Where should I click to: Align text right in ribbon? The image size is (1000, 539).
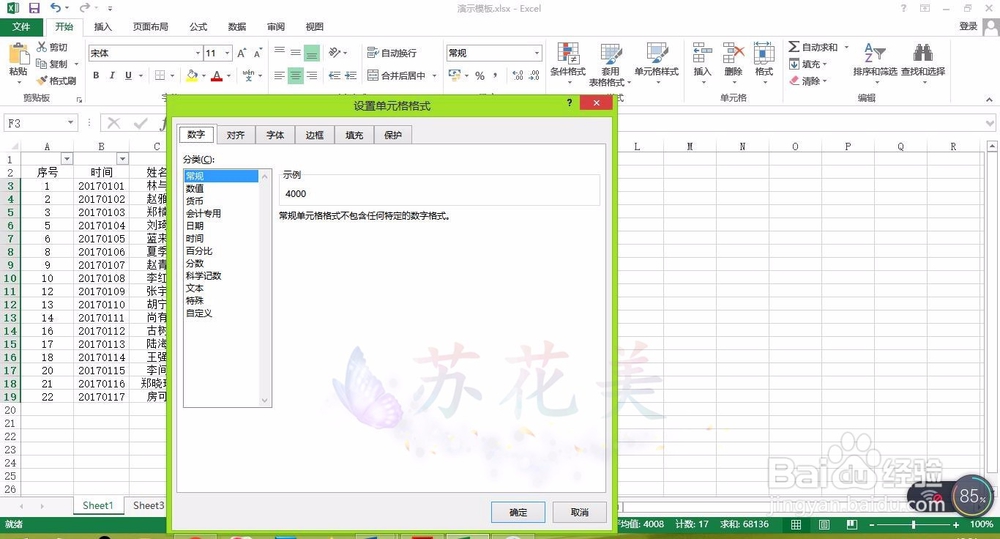[x=312, y=75]
